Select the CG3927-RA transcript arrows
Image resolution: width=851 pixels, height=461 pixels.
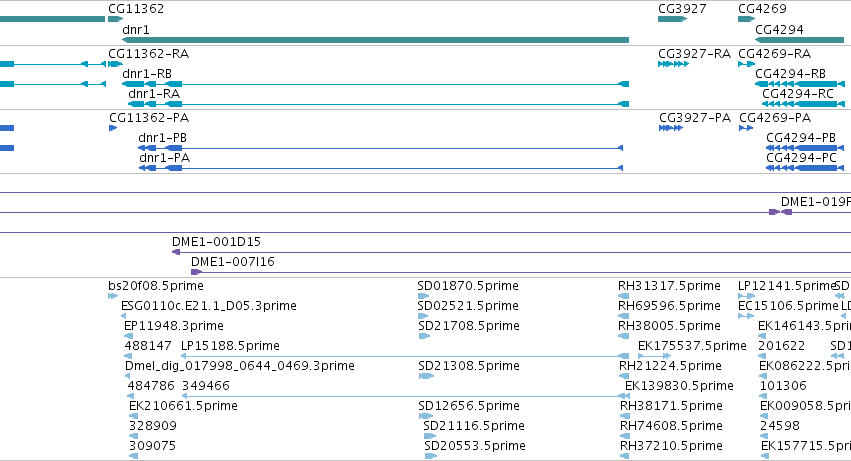tap(674, 64)
